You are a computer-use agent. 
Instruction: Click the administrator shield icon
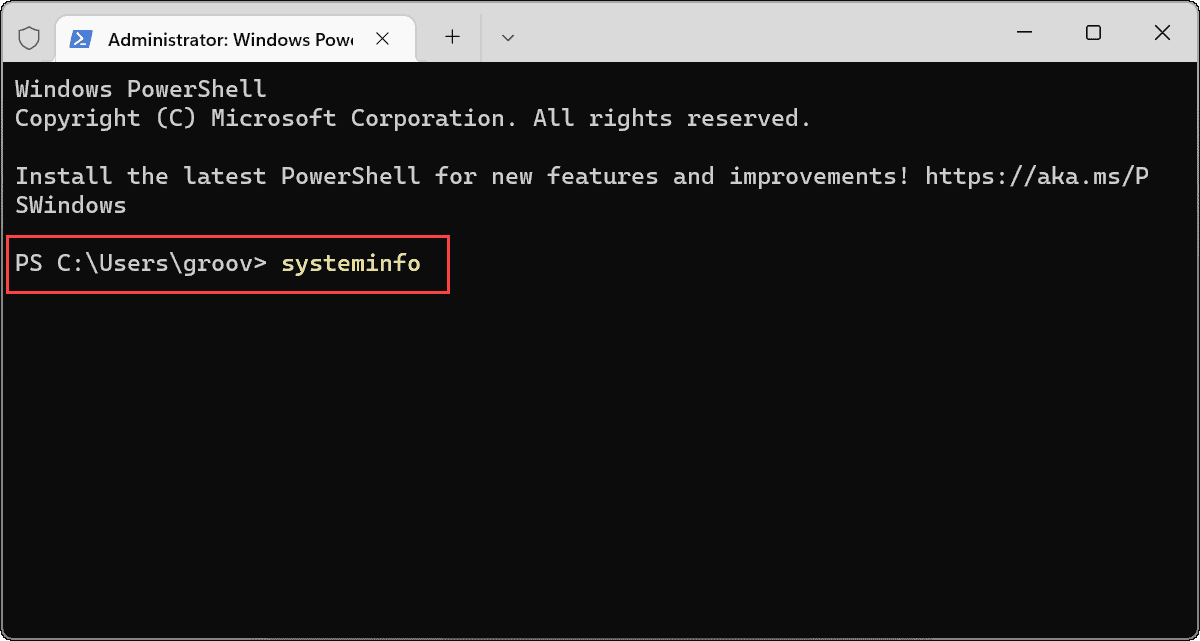[29, 37]
